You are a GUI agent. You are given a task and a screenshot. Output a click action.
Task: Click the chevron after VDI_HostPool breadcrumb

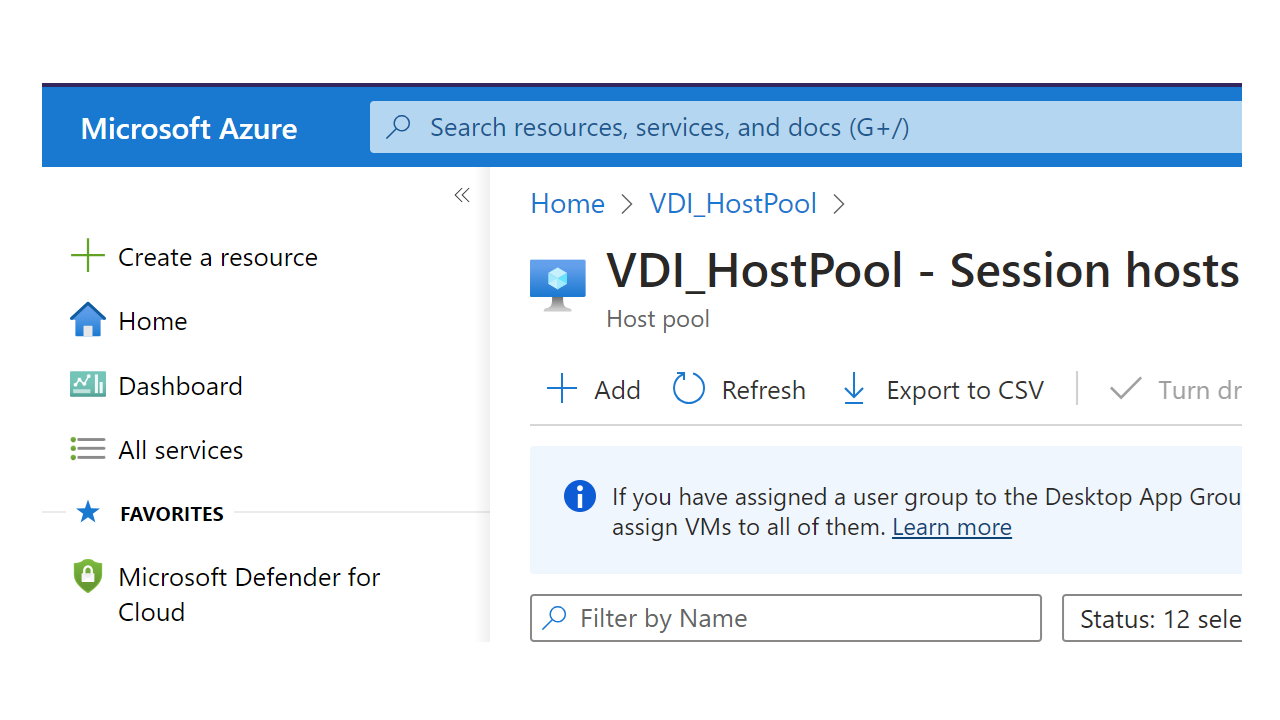[839, 204]
